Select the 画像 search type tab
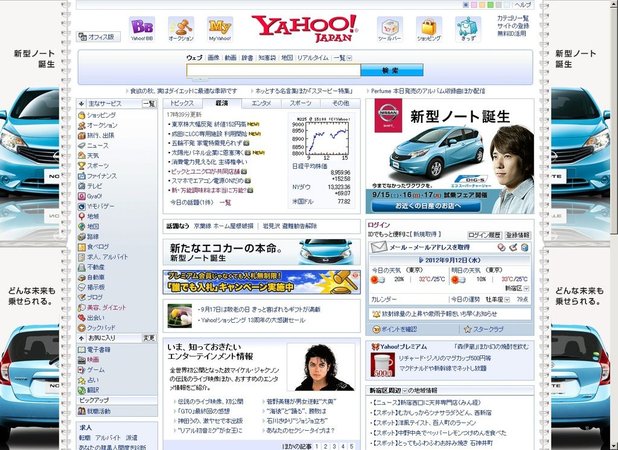 point(213,58)
